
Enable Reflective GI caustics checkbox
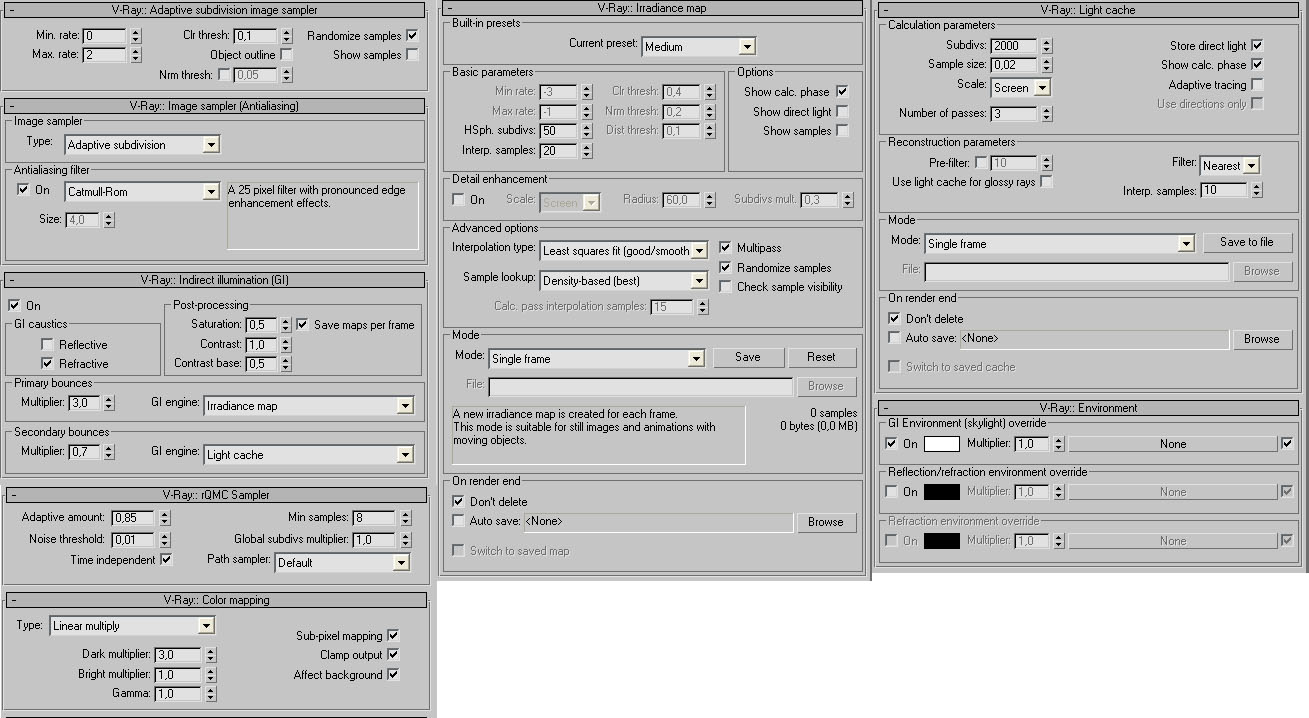47,345
